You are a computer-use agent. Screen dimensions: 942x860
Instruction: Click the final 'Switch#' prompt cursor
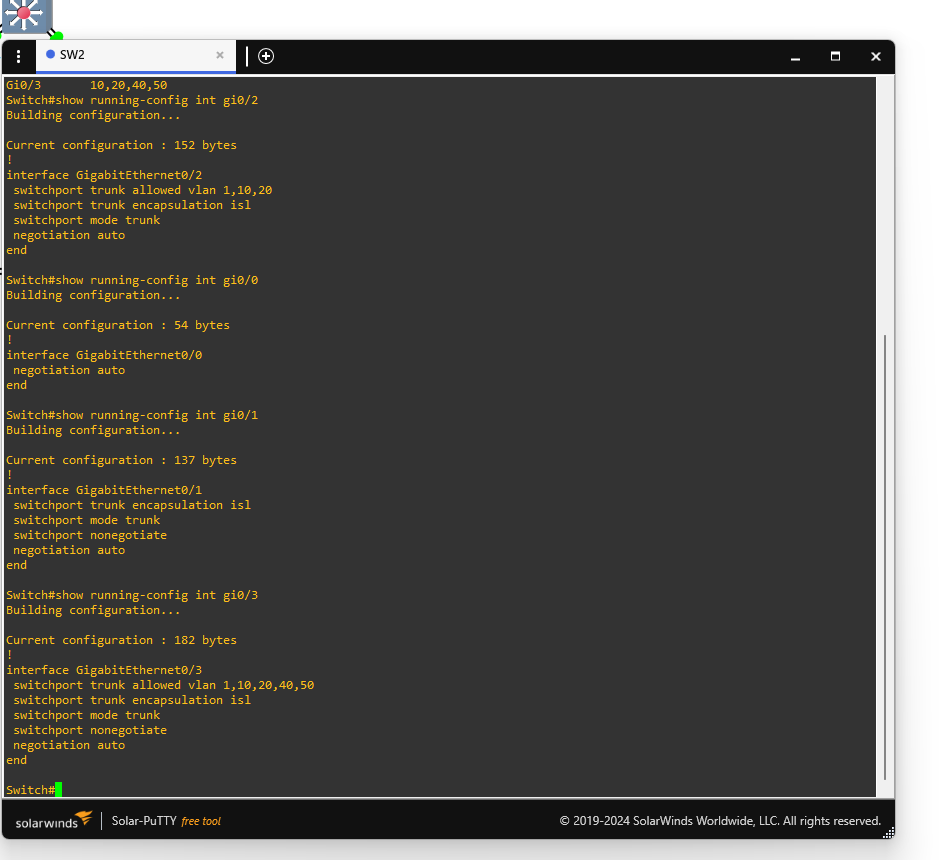[58, 790]
